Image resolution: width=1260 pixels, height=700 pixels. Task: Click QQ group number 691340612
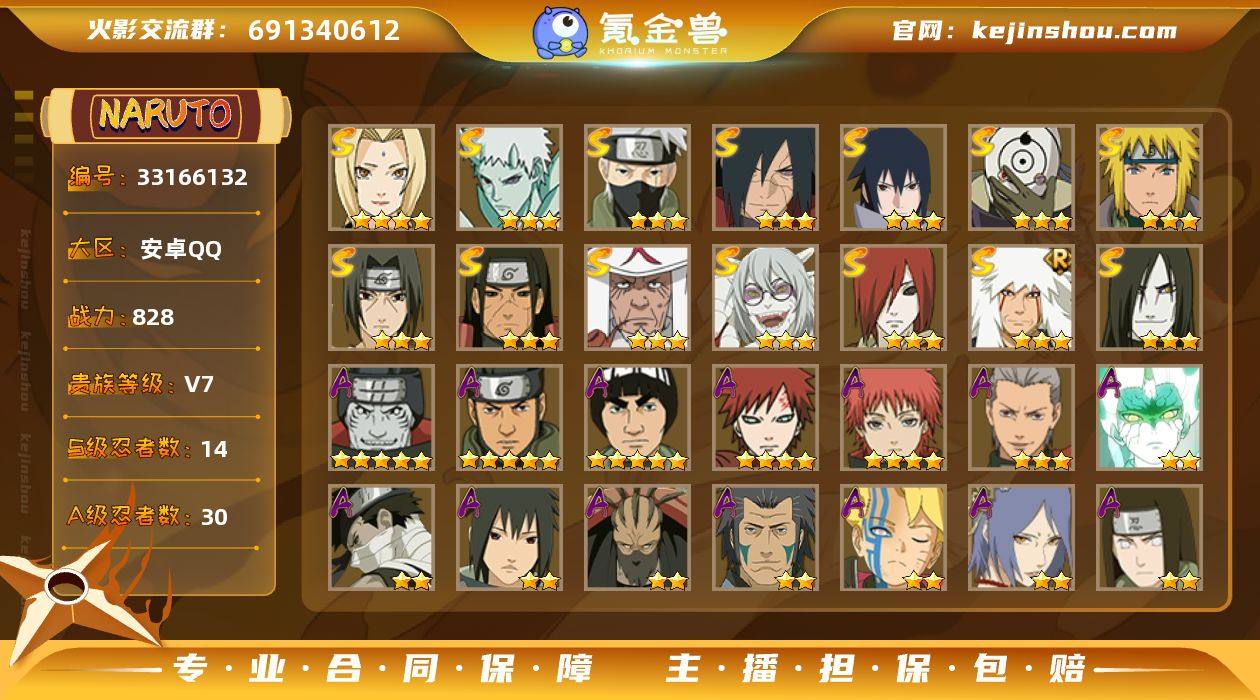pos(324,30)
